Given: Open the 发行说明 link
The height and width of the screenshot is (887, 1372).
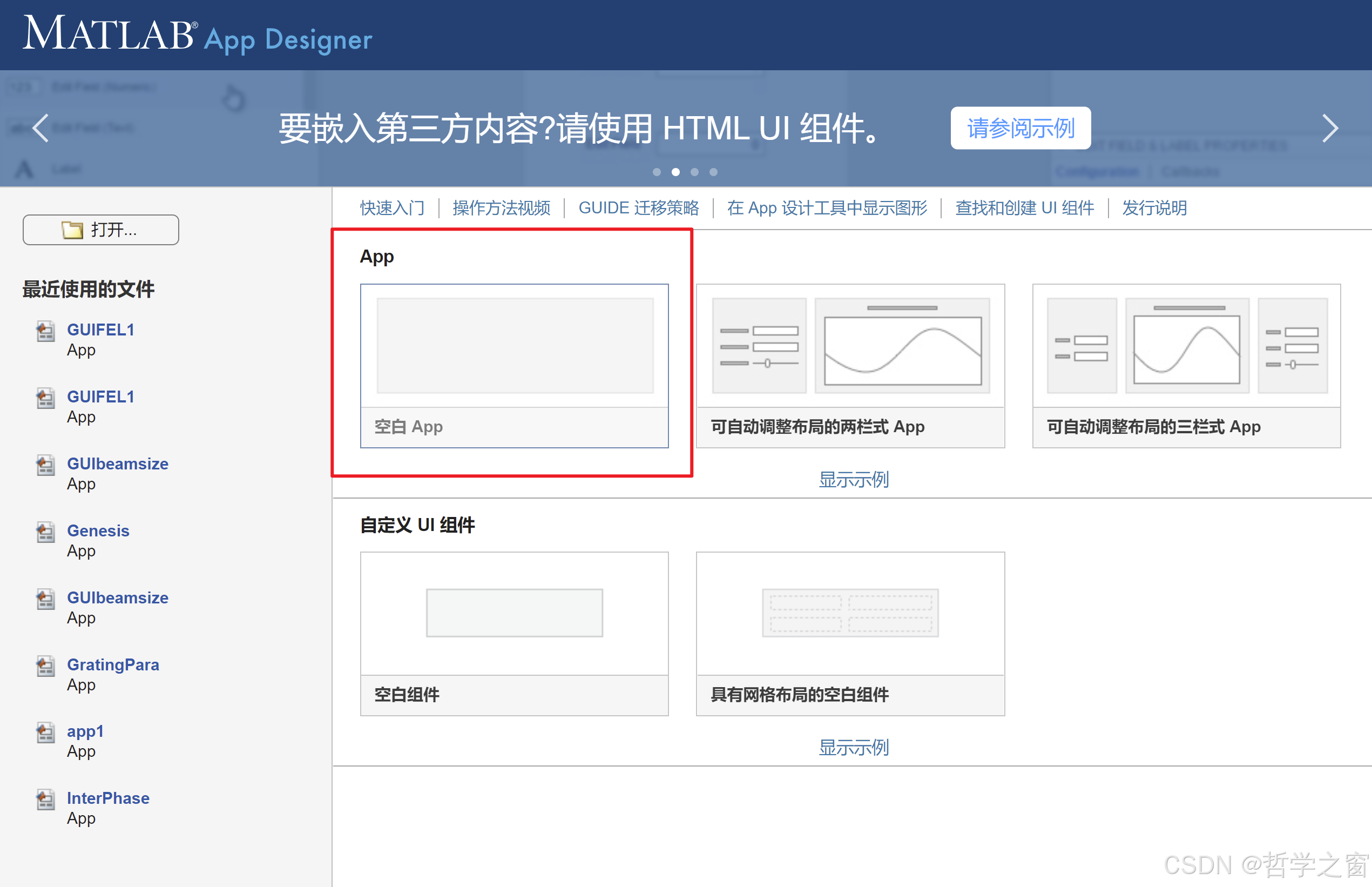Looking at the screenshot, I should [x=1153, y=208].
